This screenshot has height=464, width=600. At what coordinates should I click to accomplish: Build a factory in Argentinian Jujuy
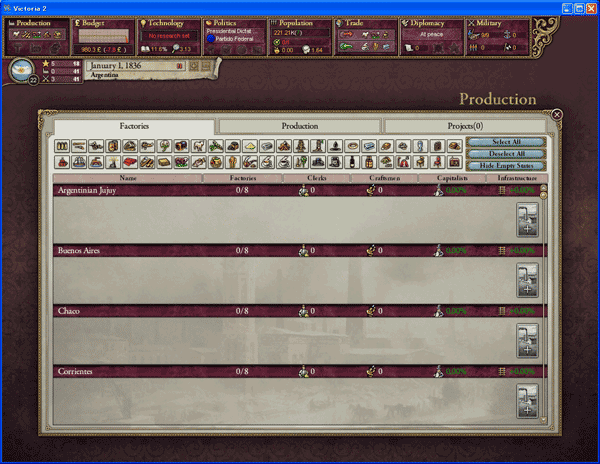(527, 221)
